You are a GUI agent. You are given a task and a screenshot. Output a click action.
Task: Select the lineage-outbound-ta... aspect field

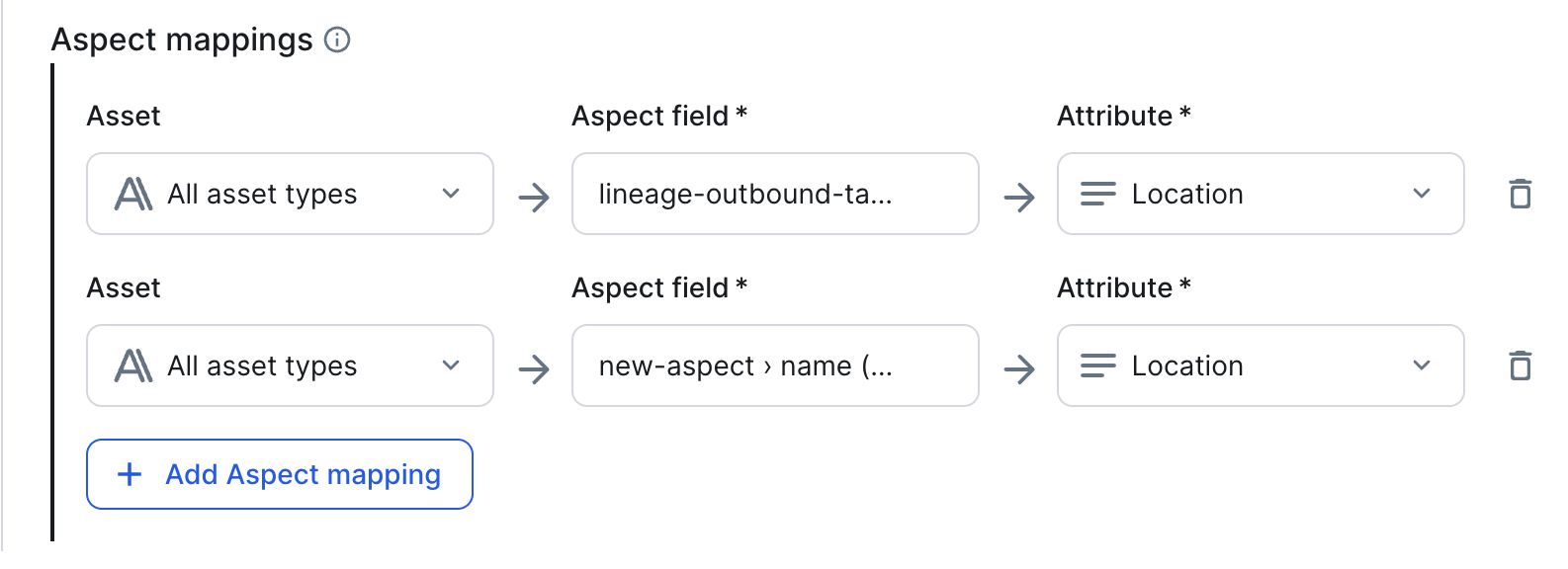(775, 194)
